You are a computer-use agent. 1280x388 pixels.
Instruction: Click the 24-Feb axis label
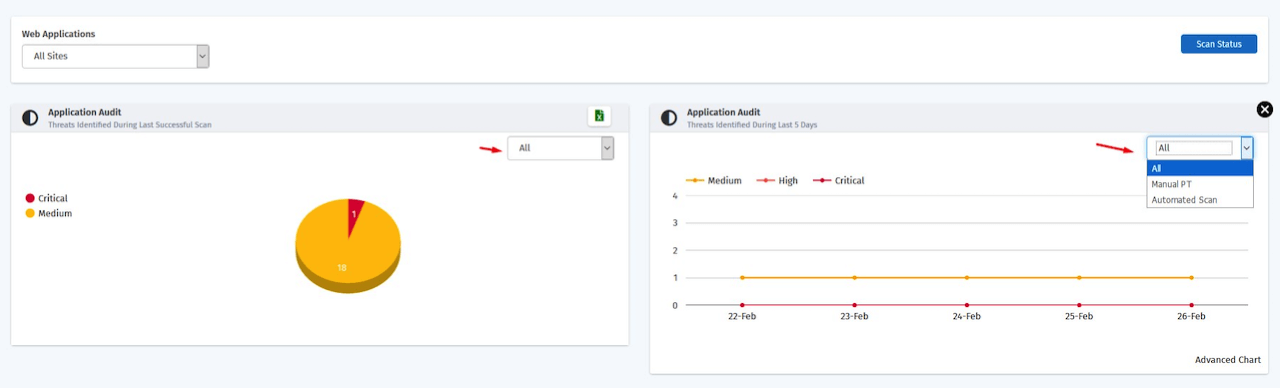pyautogui.click(x=967, y=316)
